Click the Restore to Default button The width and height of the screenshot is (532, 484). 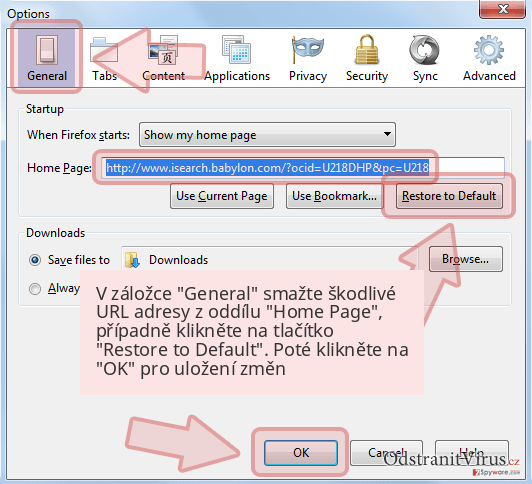pos(449,196)
